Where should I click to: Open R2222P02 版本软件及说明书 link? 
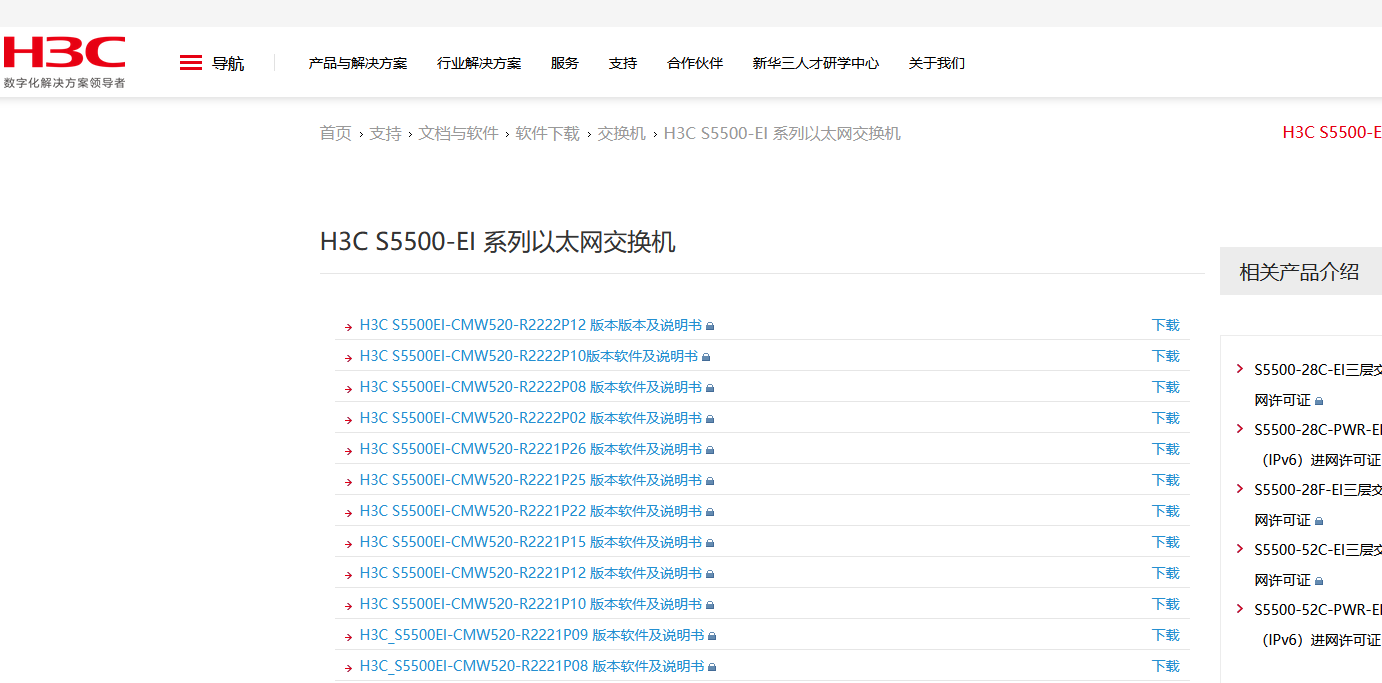531,418
